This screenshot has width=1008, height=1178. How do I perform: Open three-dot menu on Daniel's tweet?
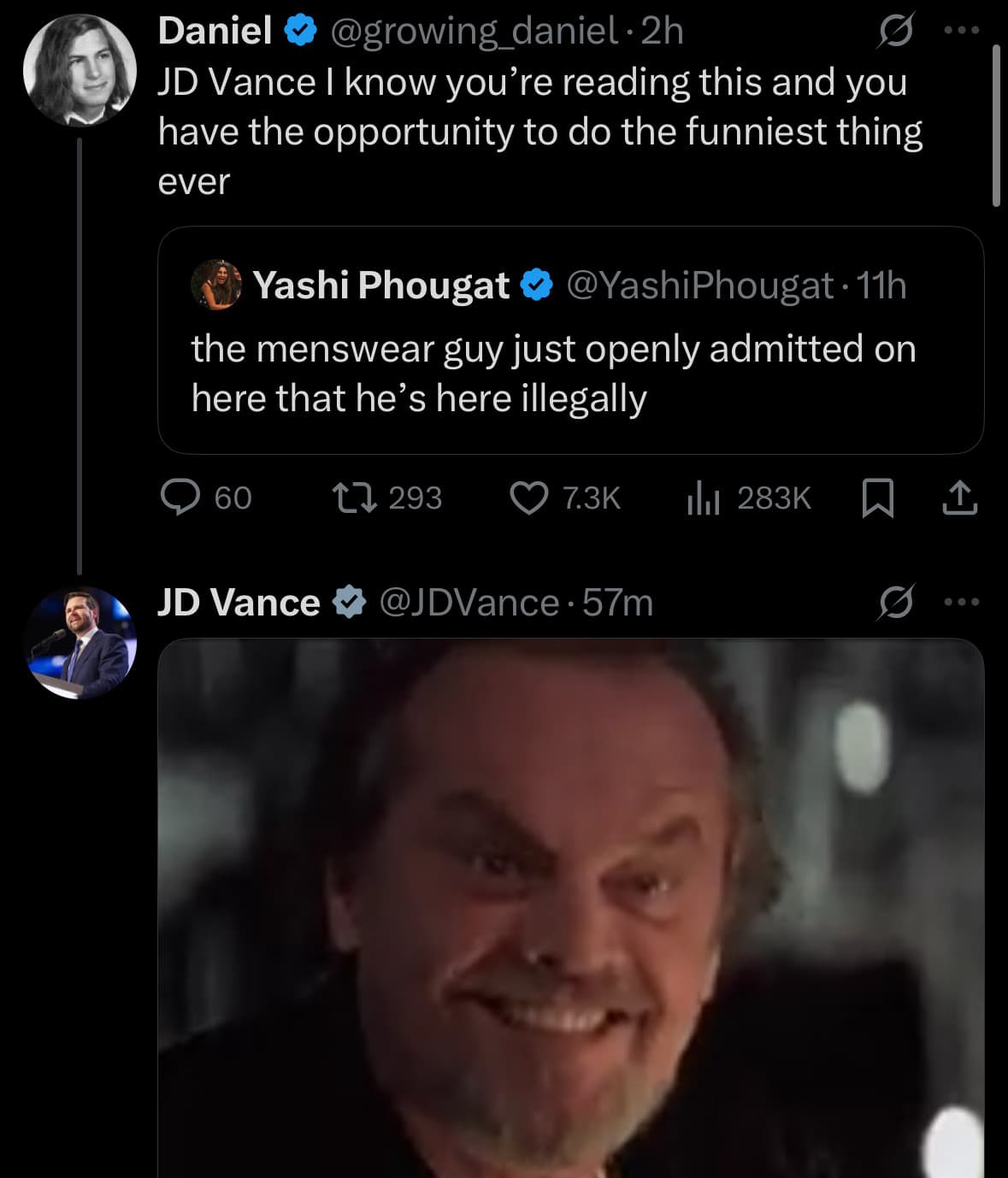point(961,31)
